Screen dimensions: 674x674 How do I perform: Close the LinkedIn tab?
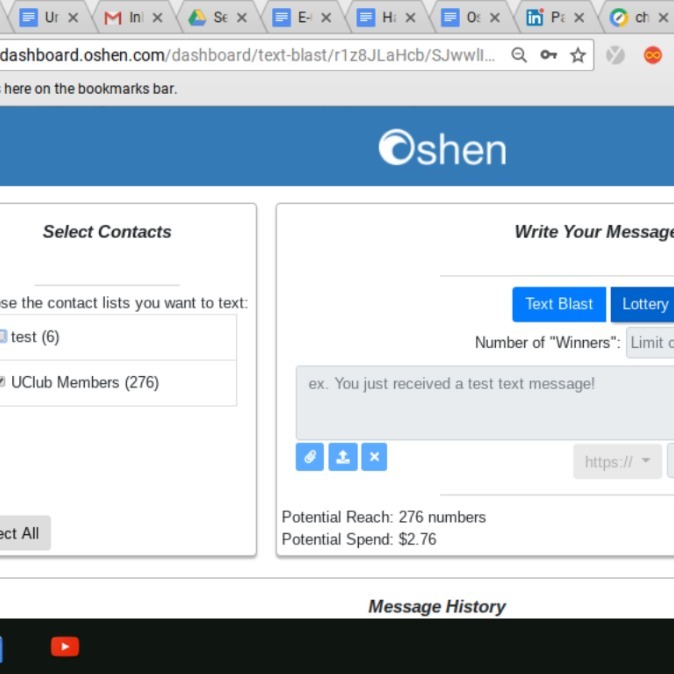[579, 18]
